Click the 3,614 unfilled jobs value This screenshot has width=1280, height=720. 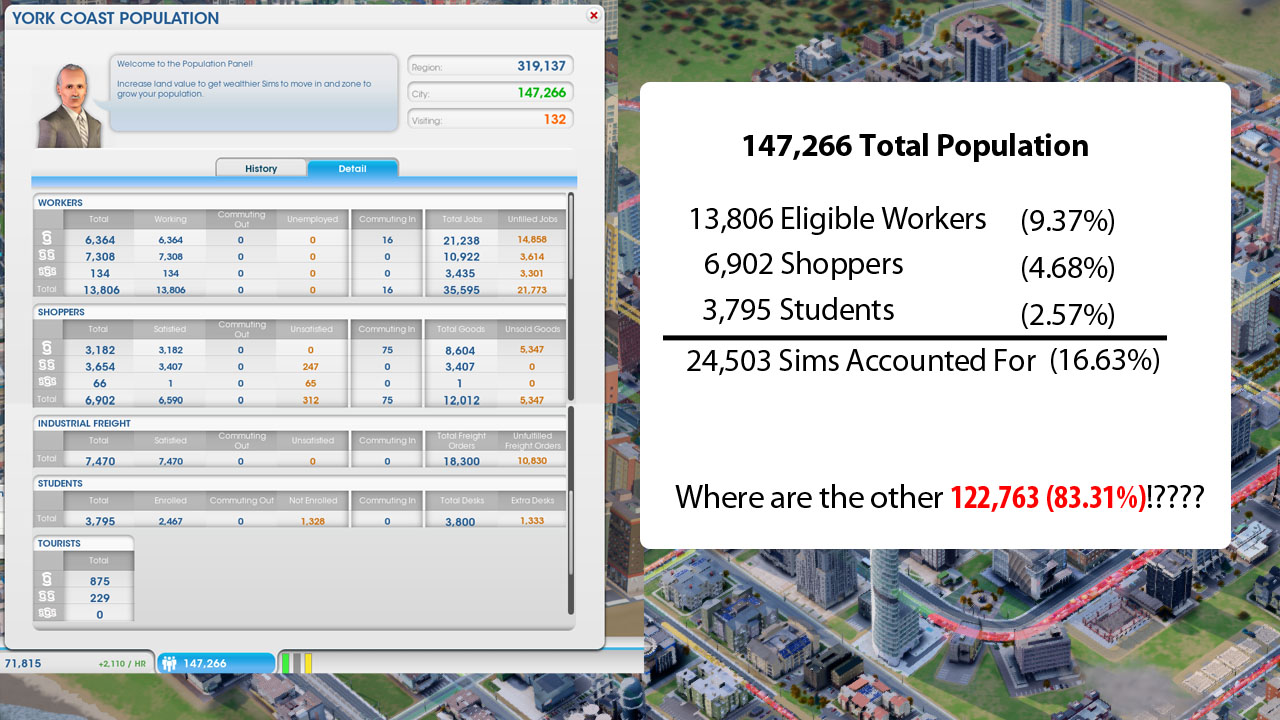pos(532,257)
